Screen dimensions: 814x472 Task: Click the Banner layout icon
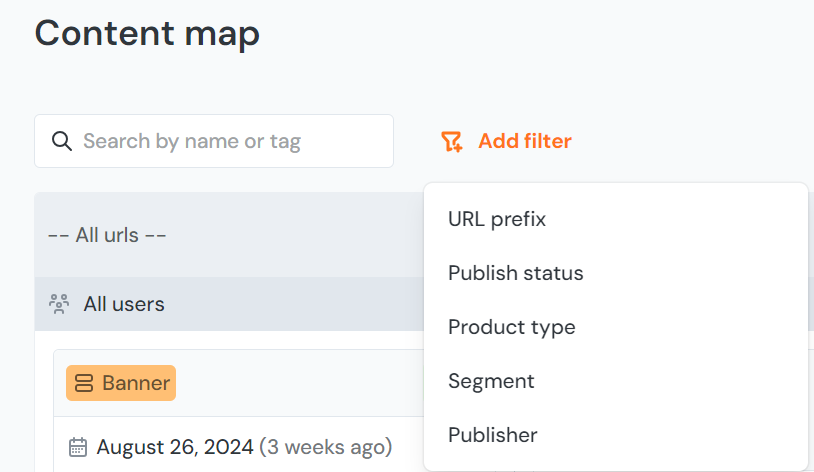coord(84,383)
